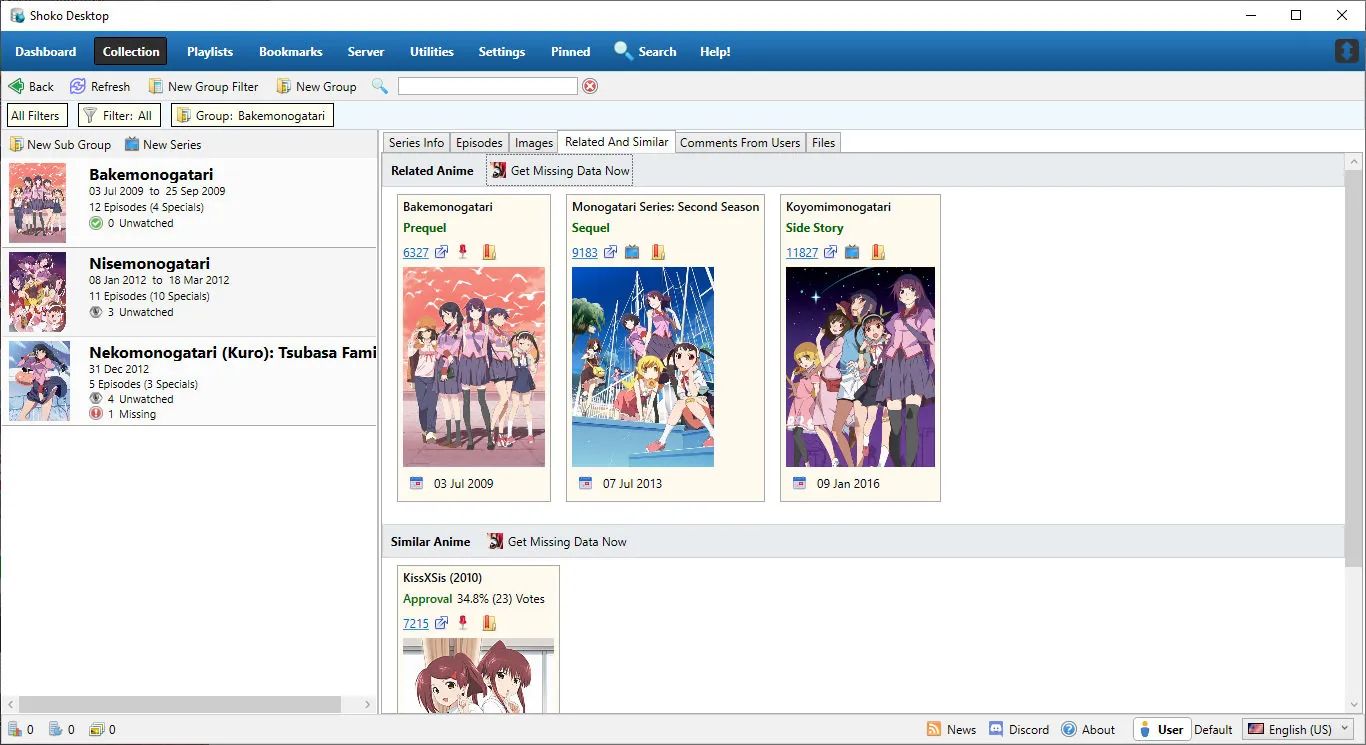Switch to the Images tab

[533, 143]
